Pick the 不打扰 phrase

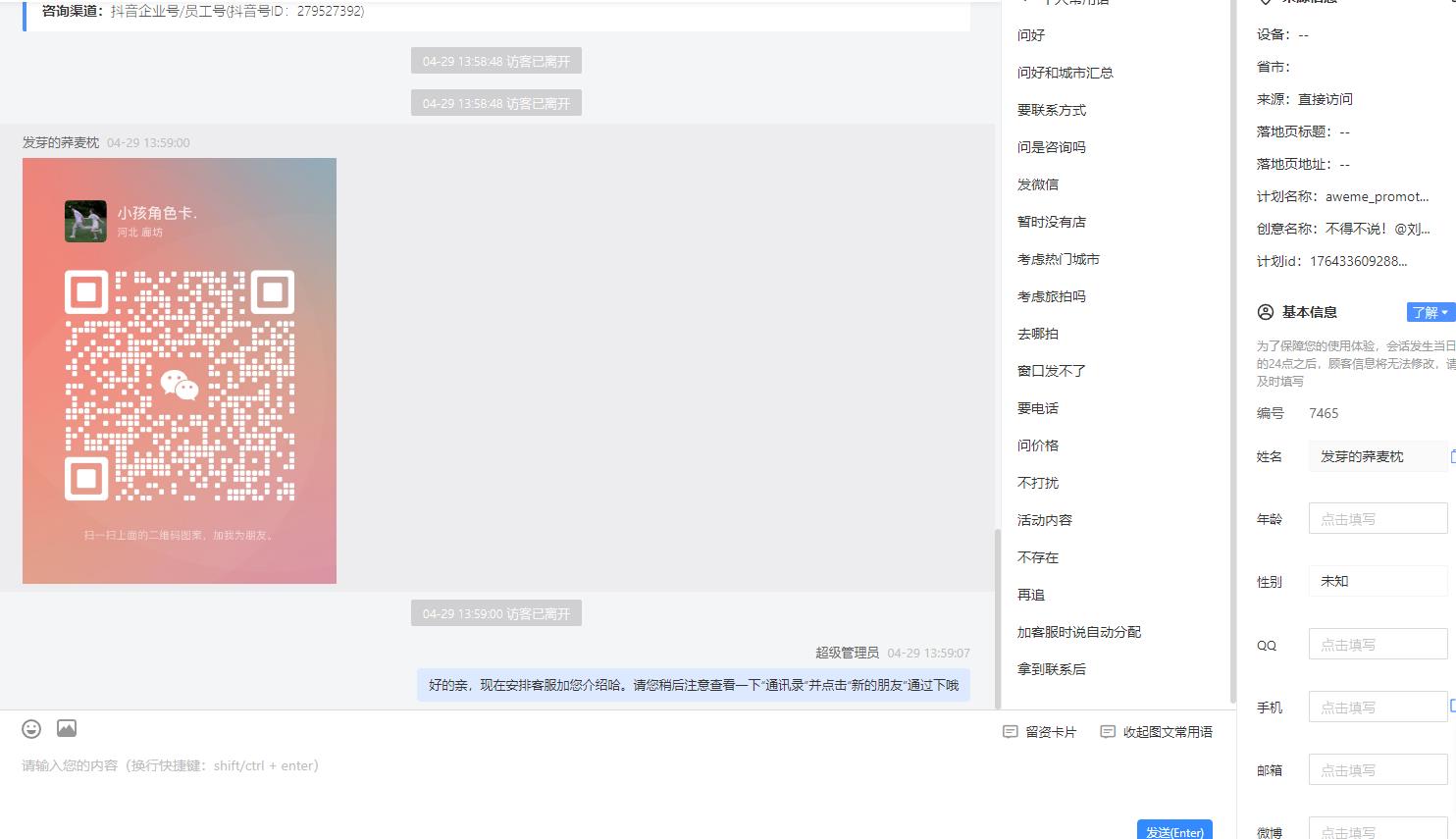click(1038, 483)
